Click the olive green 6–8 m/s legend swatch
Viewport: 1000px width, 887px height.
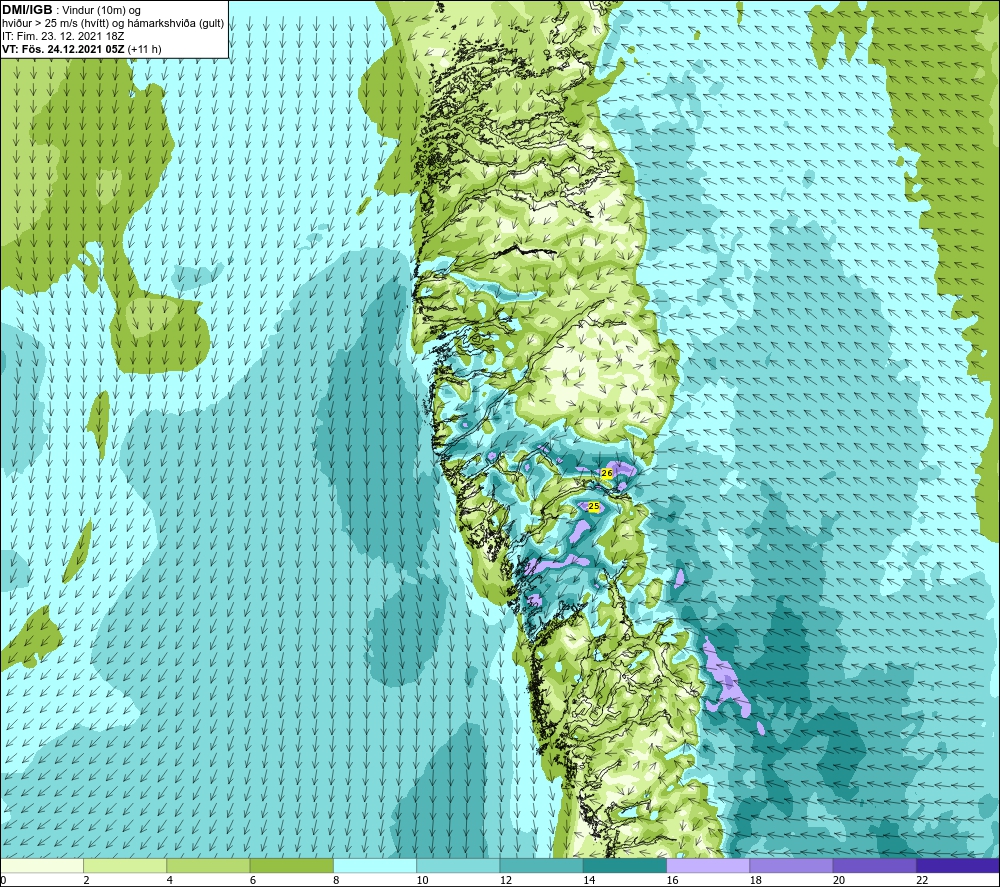tap(291, 866)
